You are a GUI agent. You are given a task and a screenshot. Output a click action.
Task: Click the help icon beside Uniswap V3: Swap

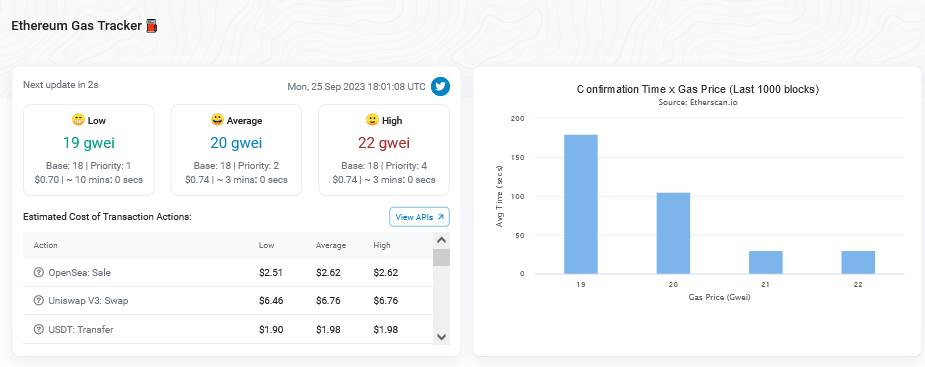(39, 301)
